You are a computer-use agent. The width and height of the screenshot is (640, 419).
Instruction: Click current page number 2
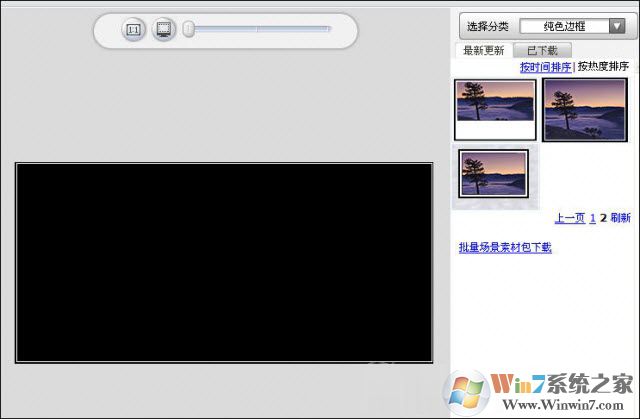tap(603, 218)
